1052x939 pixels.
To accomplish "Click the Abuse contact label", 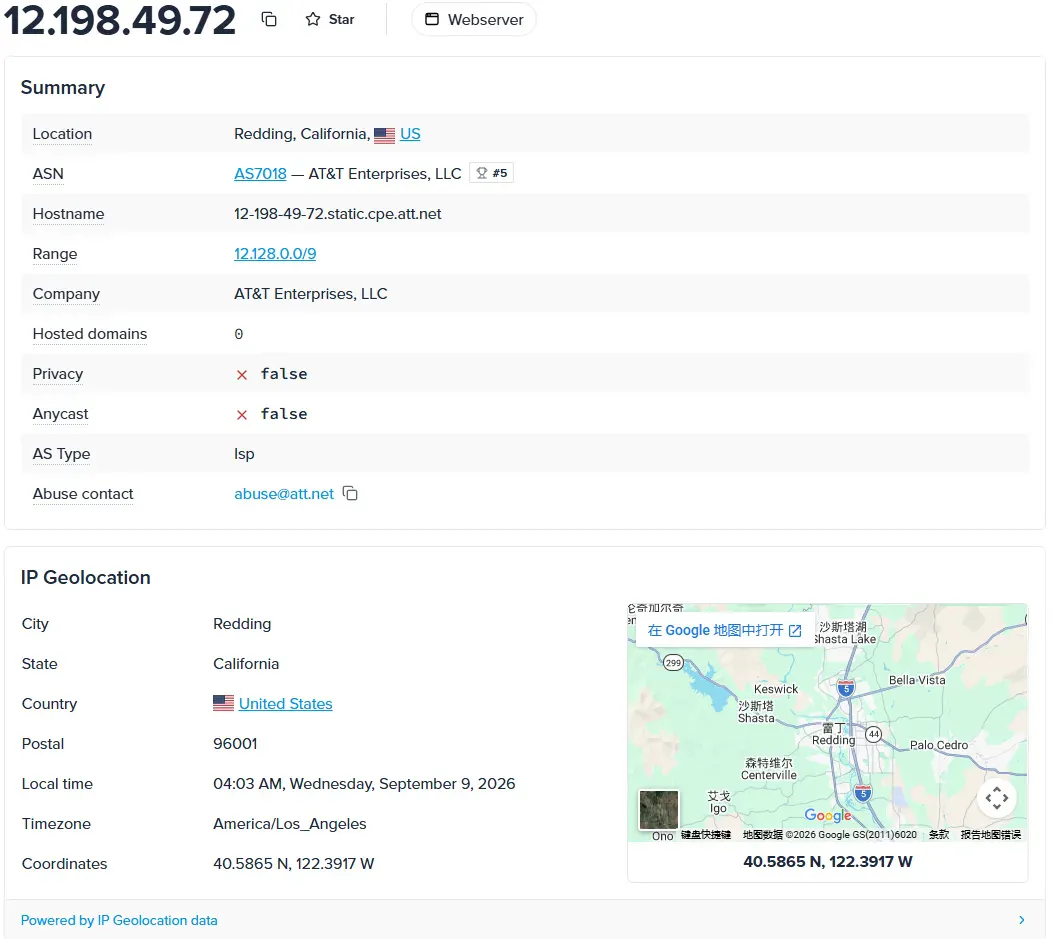I will click(83, 494).
